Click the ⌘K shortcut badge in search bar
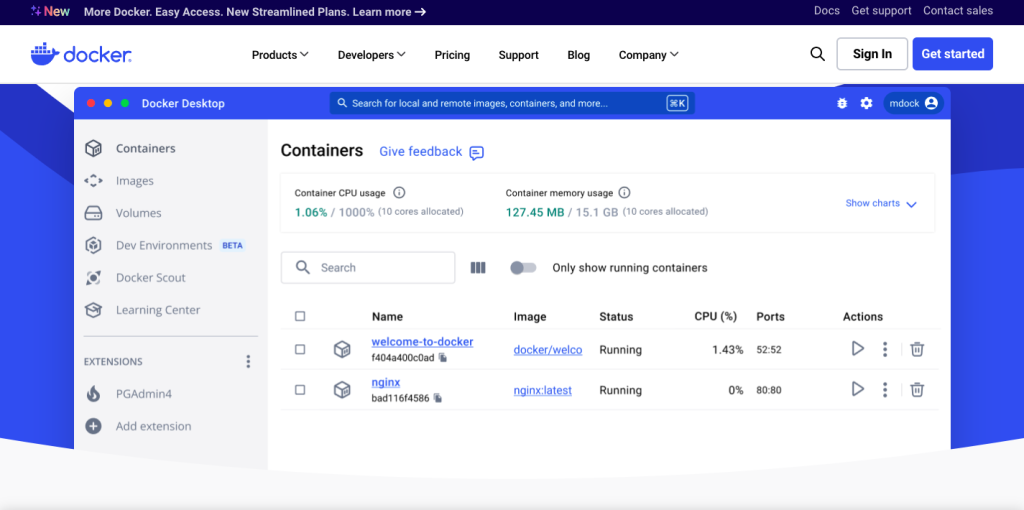The image size is (1024, 510). [x=677, y=103]
